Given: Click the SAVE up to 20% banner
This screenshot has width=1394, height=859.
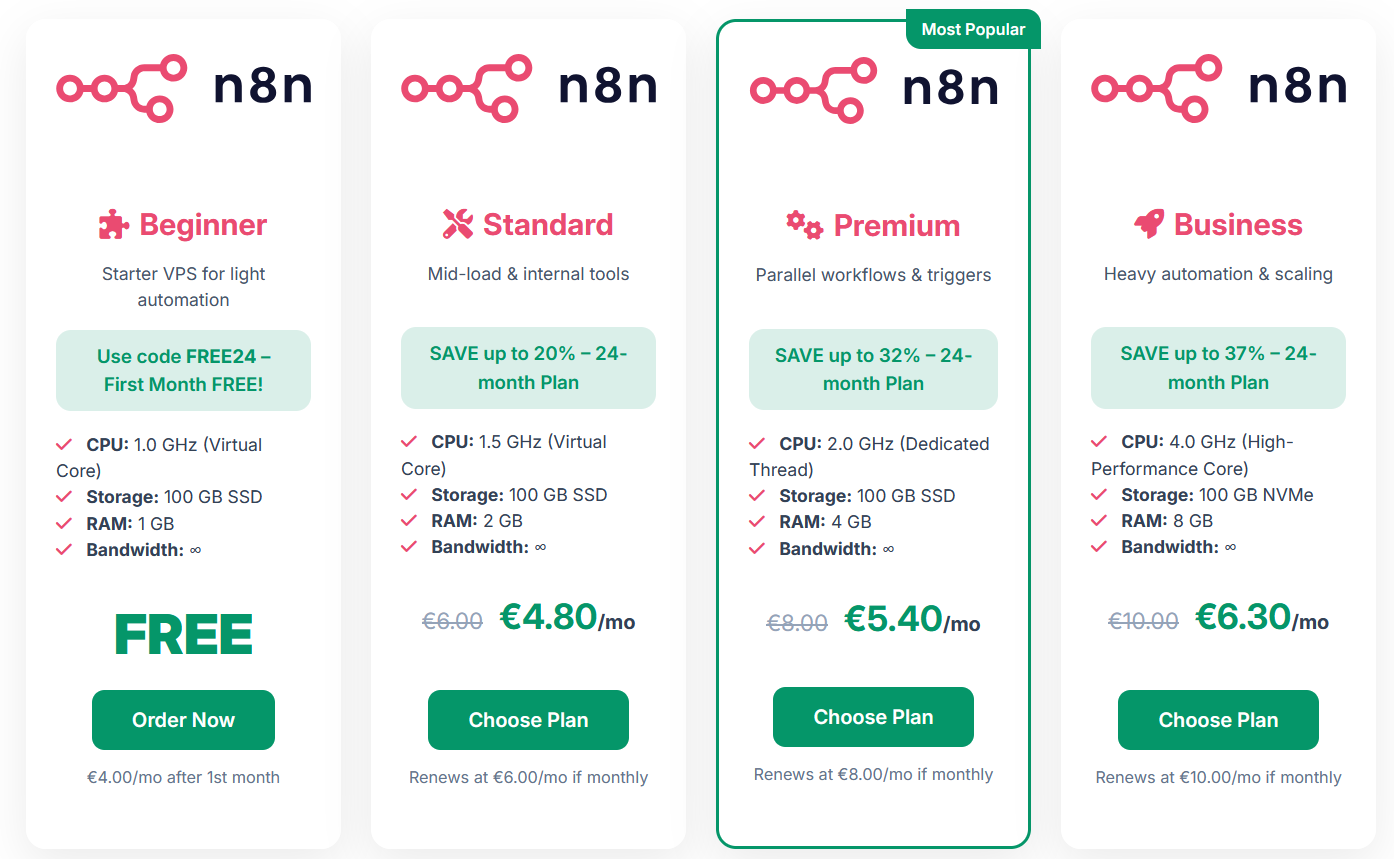Looking at the screenshot, I should [528, 368].
